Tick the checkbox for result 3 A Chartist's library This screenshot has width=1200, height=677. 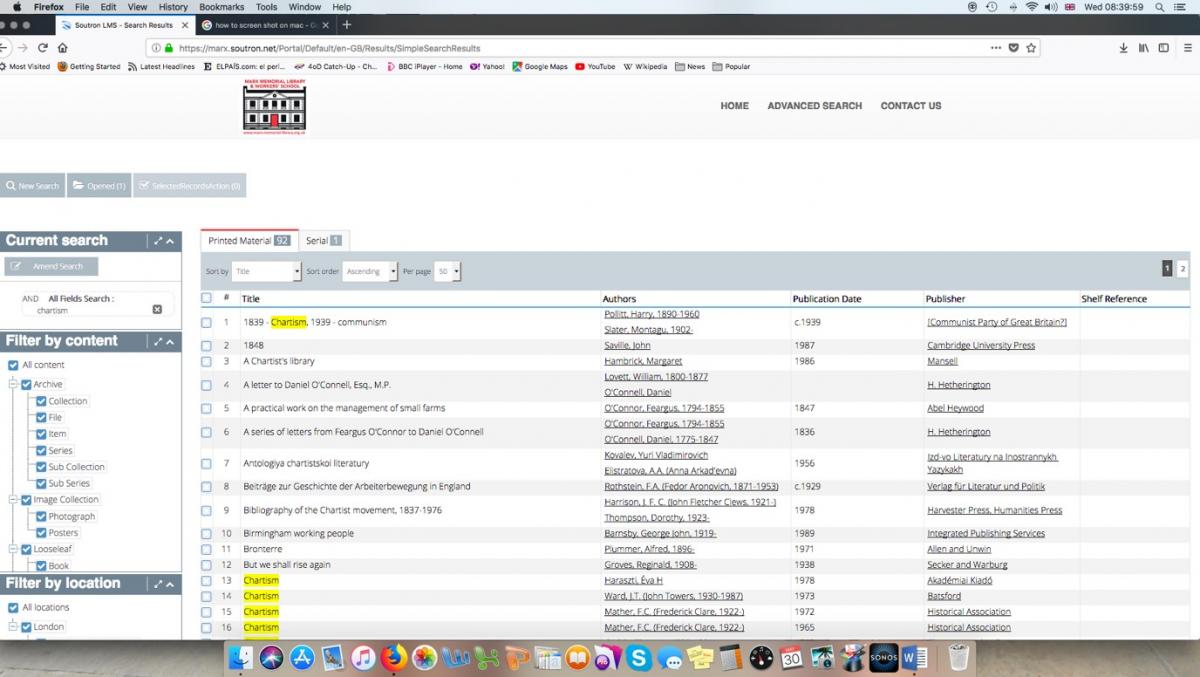206,361
